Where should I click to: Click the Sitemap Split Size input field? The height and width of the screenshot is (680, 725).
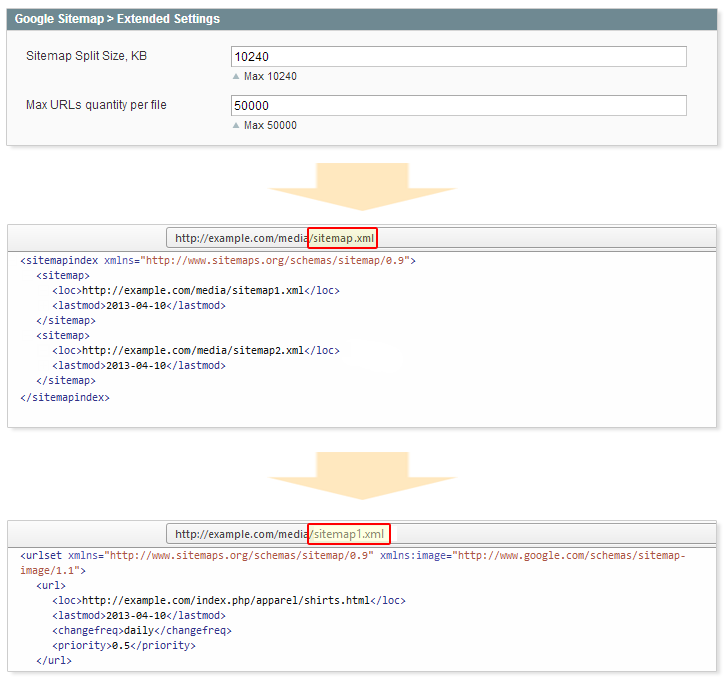(x=458, y=57)
